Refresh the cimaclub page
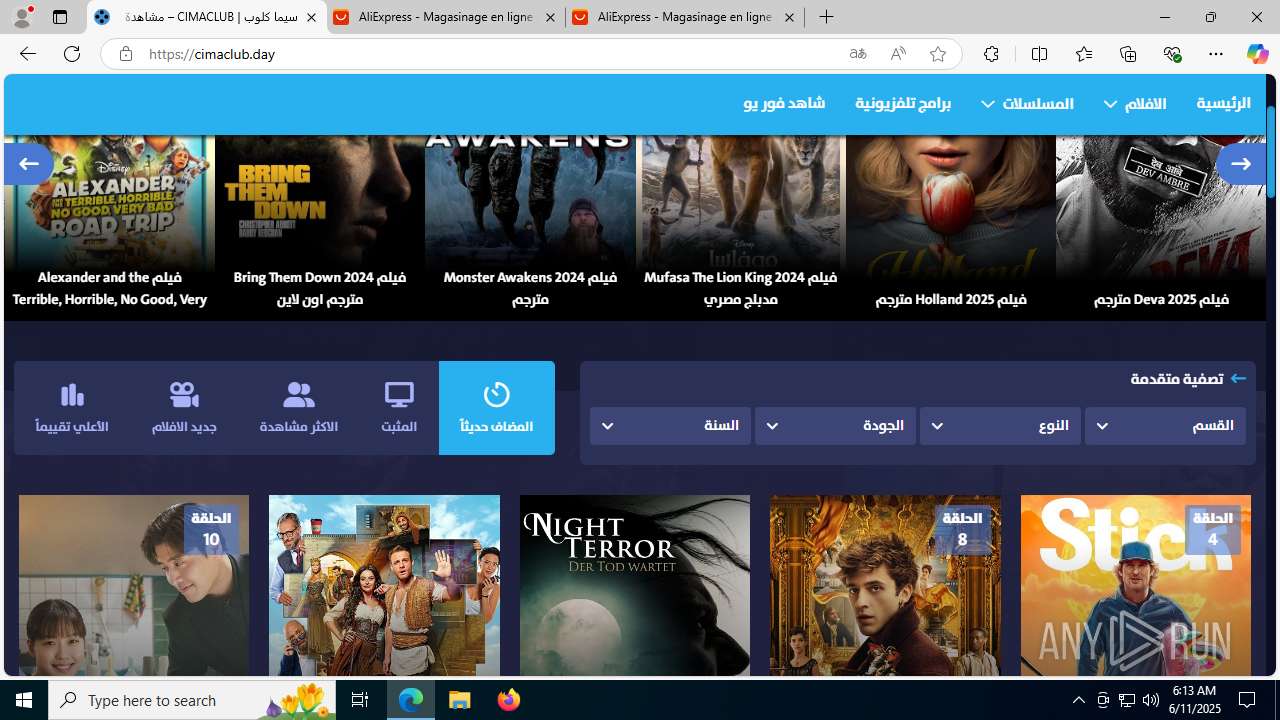Viewport: 1280px width, 720px height. point(71,54)
